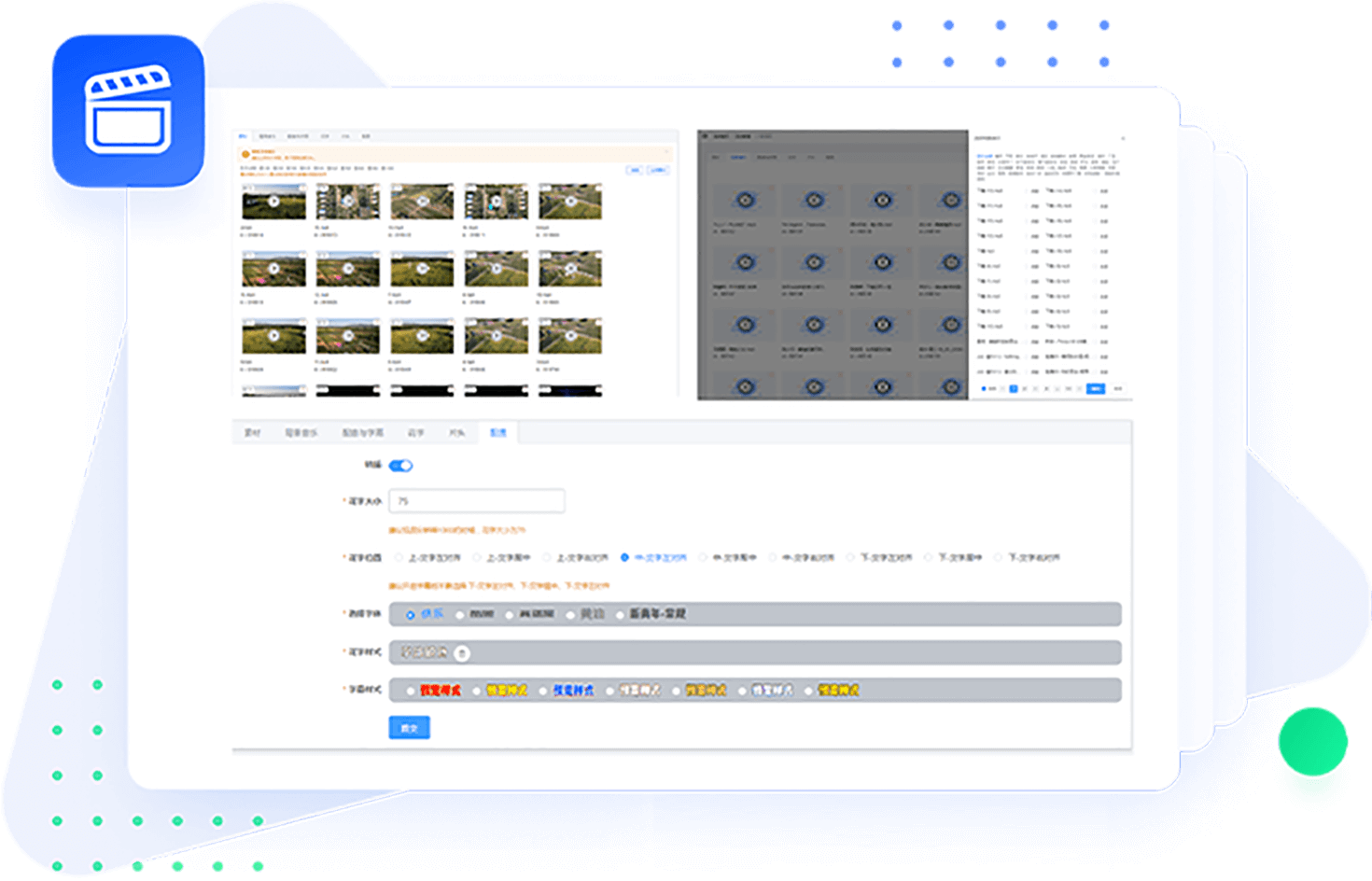1372x881 pixels.
Task: Turn off the blue toggle switch in the form
Action: (400, 465)
